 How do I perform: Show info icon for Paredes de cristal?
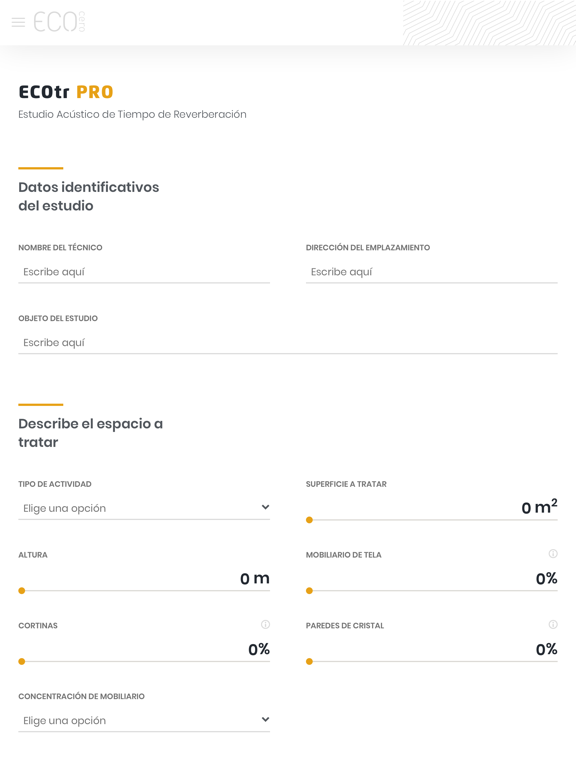tap(553, 624)
